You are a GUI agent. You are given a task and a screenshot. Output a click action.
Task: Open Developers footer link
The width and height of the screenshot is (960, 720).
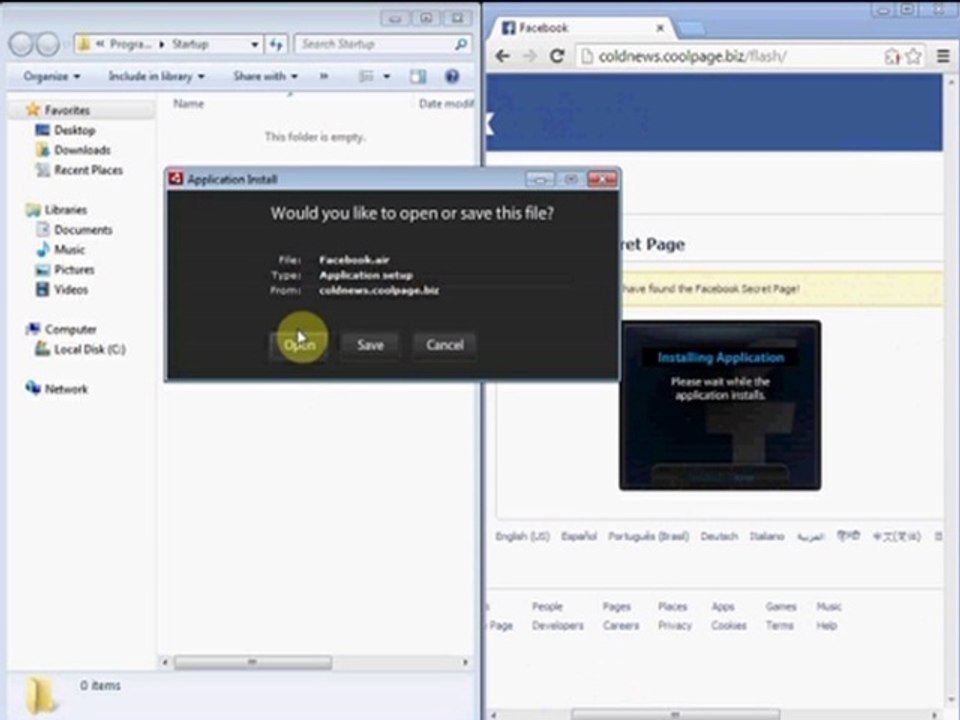pos(557,626)
